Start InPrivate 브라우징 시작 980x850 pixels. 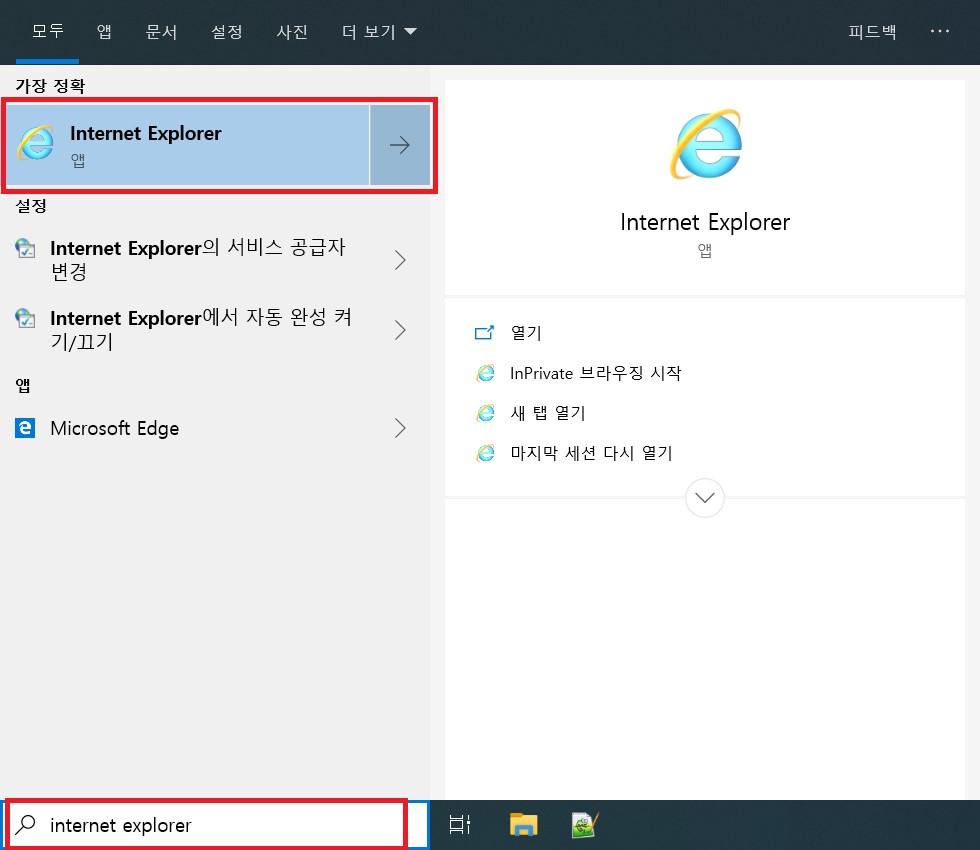point(596,373)
